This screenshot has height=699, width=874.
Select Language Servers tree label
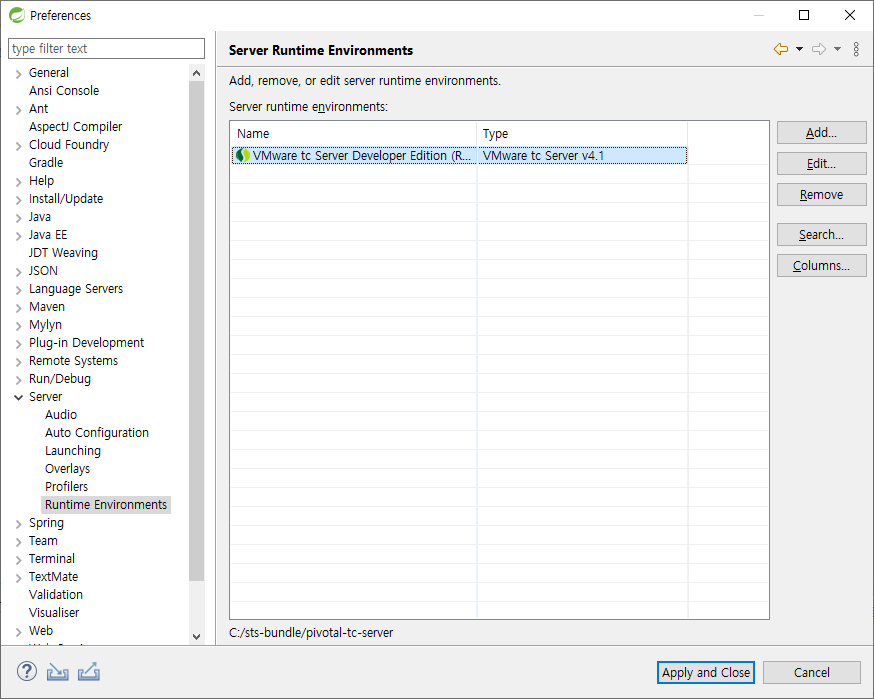(x=76, y=289)
